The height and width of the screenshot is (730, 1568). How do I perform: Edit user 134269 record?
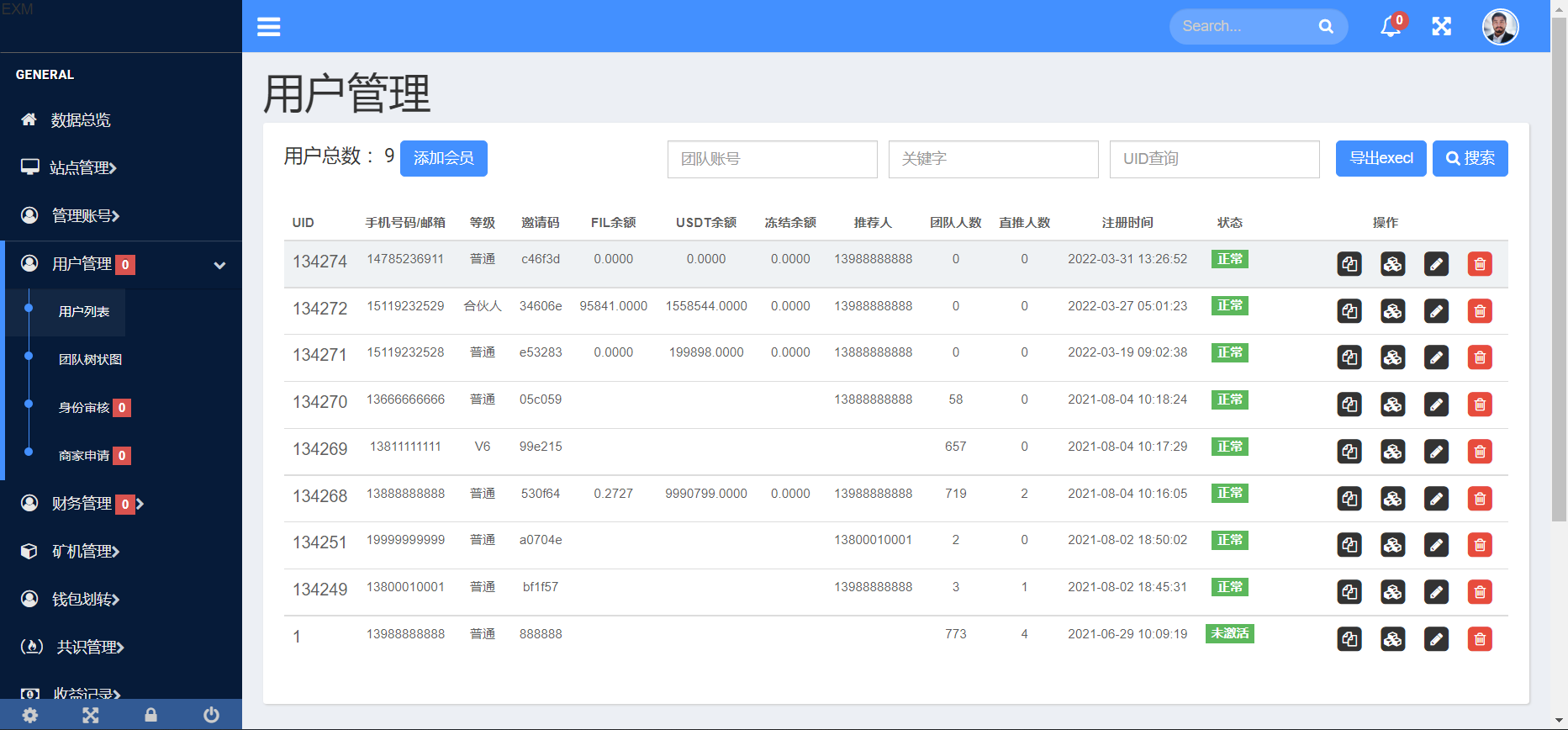pos(1437,452)
